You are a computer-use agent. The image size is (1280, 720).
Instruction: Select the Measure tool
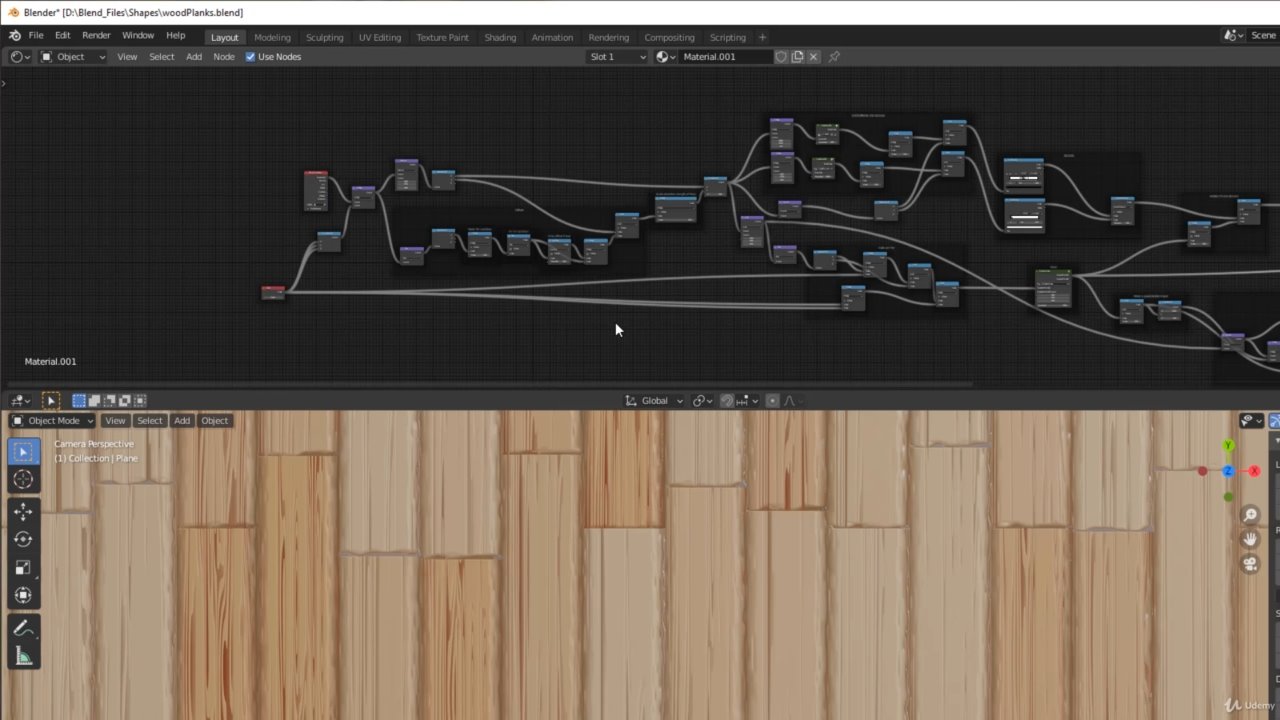[23, 656]
